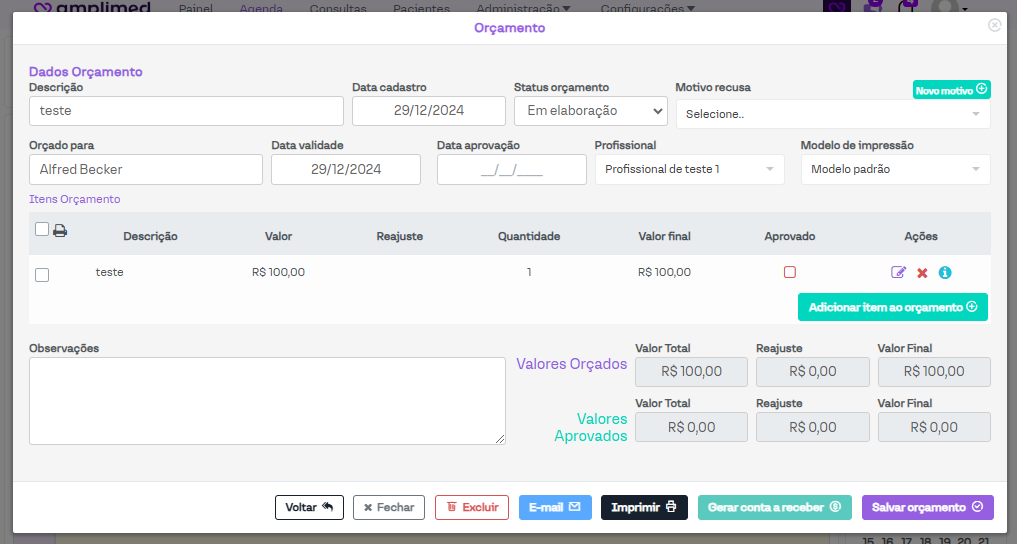Mark the Aprovado checkbox for teste
This screenshot has width=1017, height=544.
point(790,272)
